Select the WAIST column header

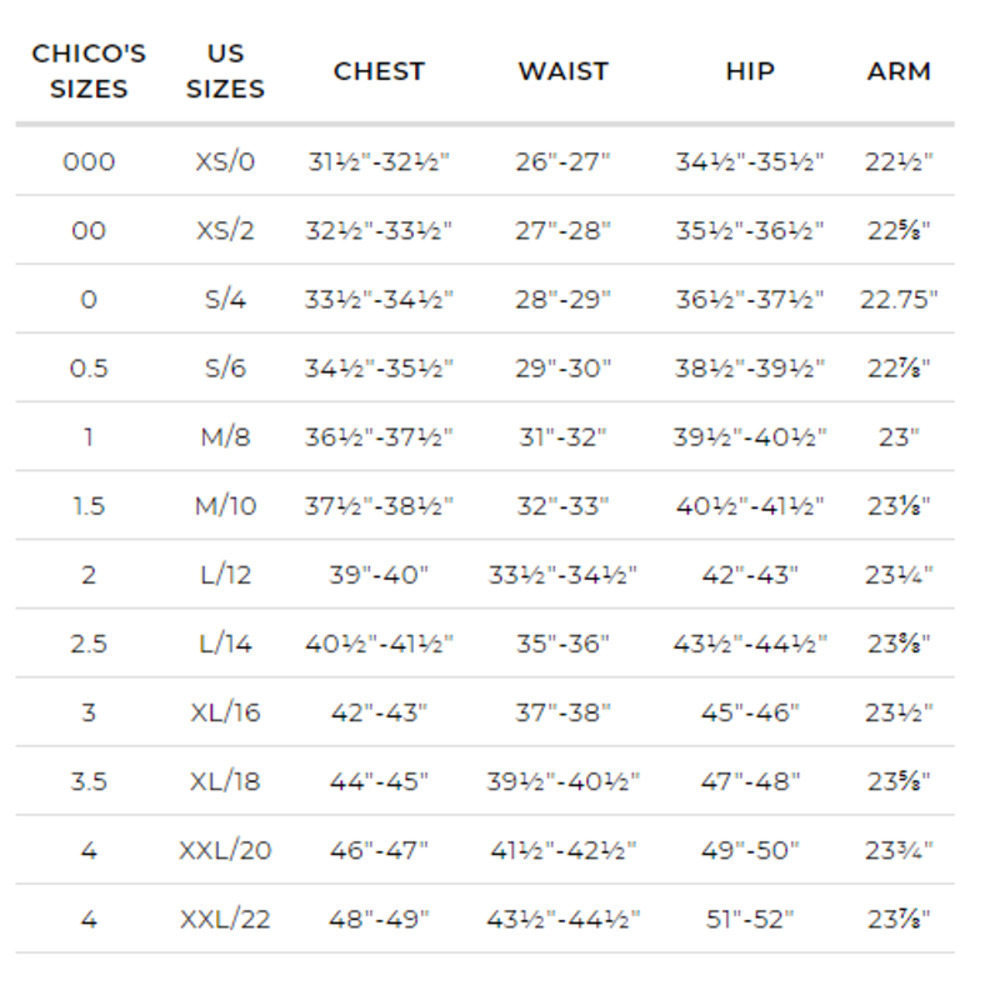[563, 71]
